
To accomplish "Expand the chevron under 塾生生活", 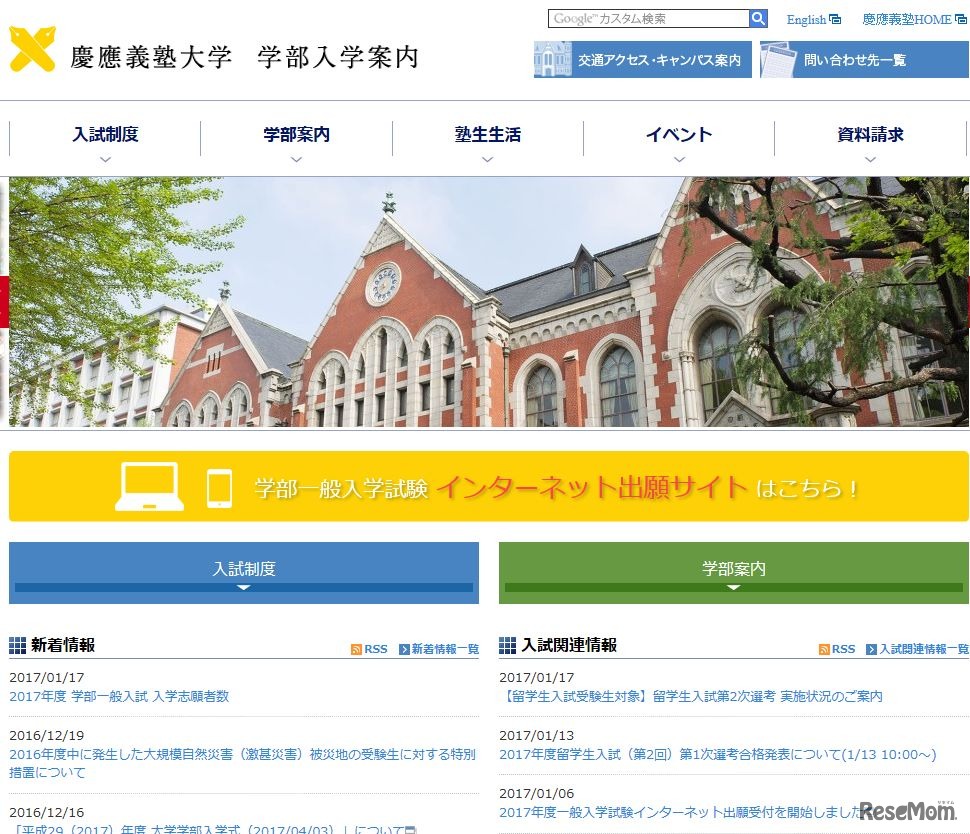I will [x=487, y=160].
